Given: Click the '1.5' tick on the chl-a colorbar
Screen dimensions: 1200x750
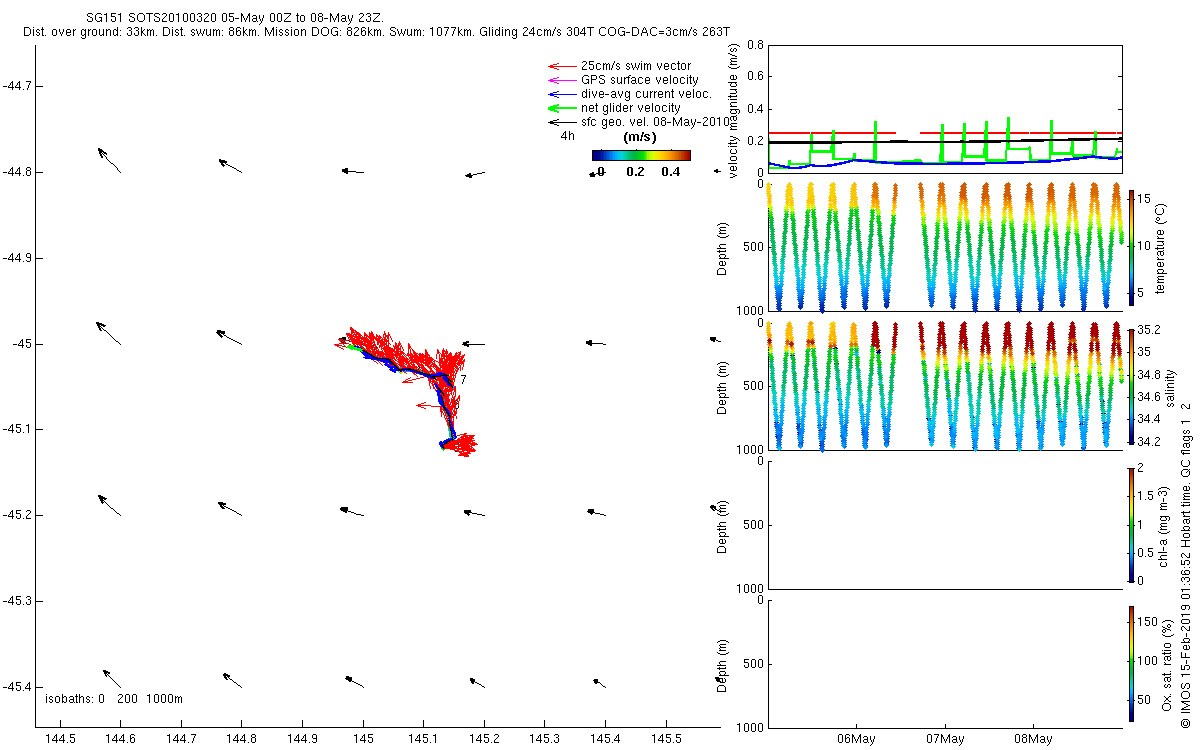Looking at the screenshot, I should coord(1147,496).
